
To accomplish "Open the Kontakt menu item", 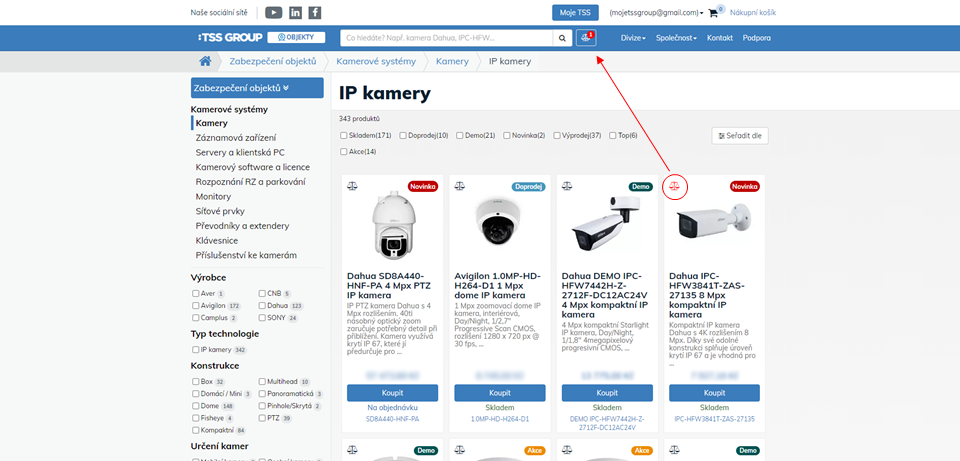I will coord(719,38).
